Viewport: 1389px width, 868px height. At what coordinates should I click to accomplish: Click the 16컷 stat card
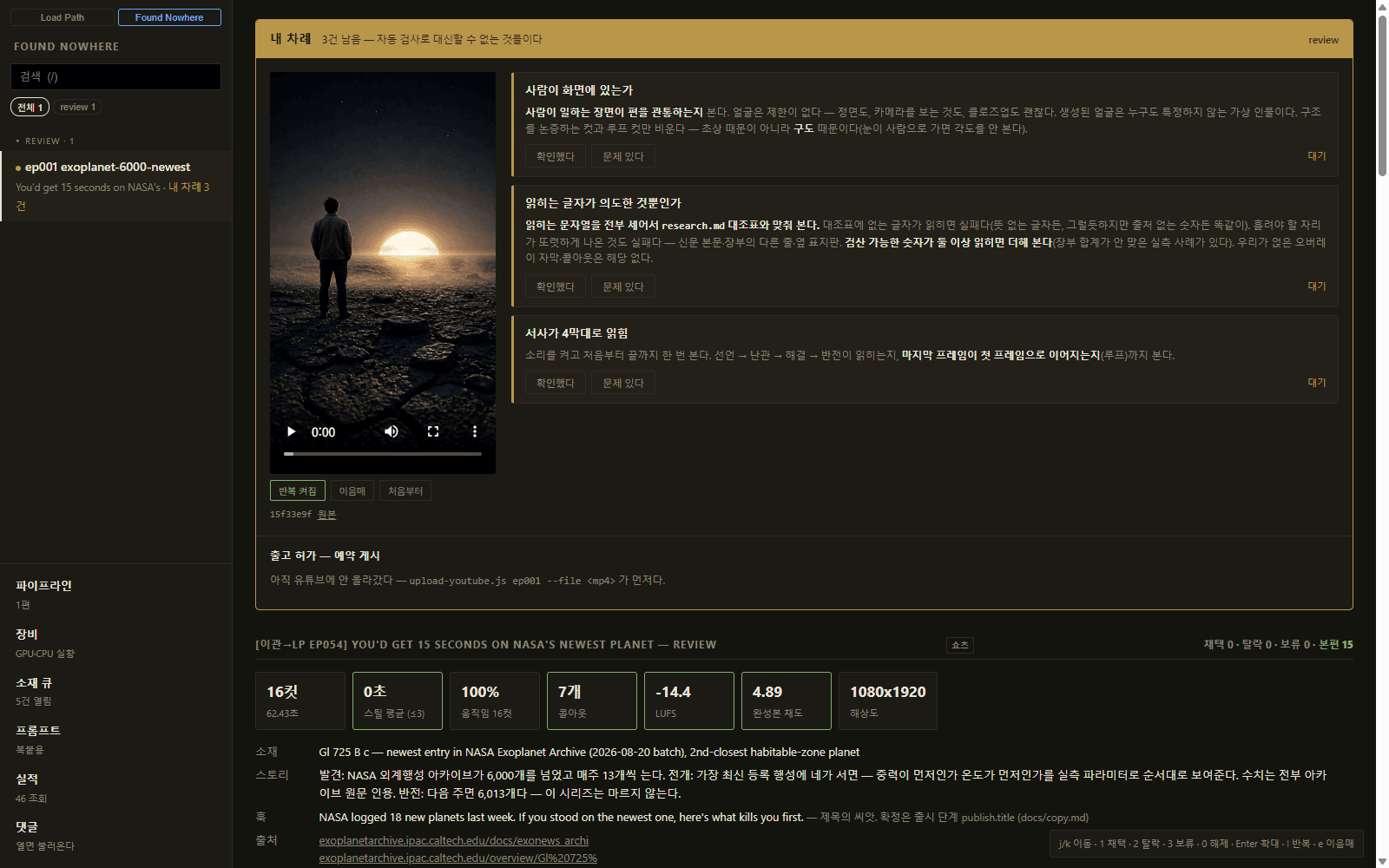coord(300,700)
